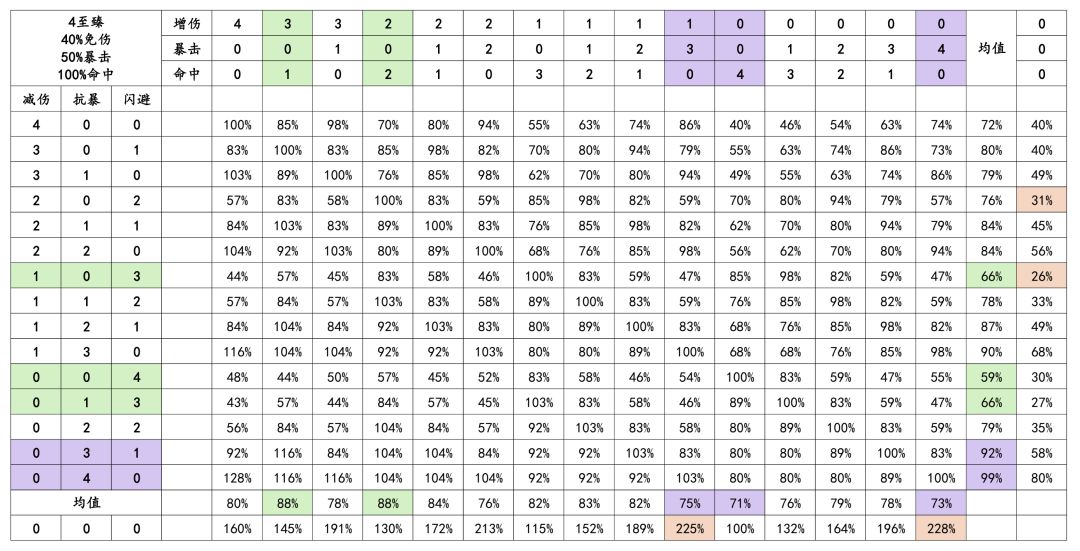
Task: Click the 命中 row label
Action: [x=186, y=73]
